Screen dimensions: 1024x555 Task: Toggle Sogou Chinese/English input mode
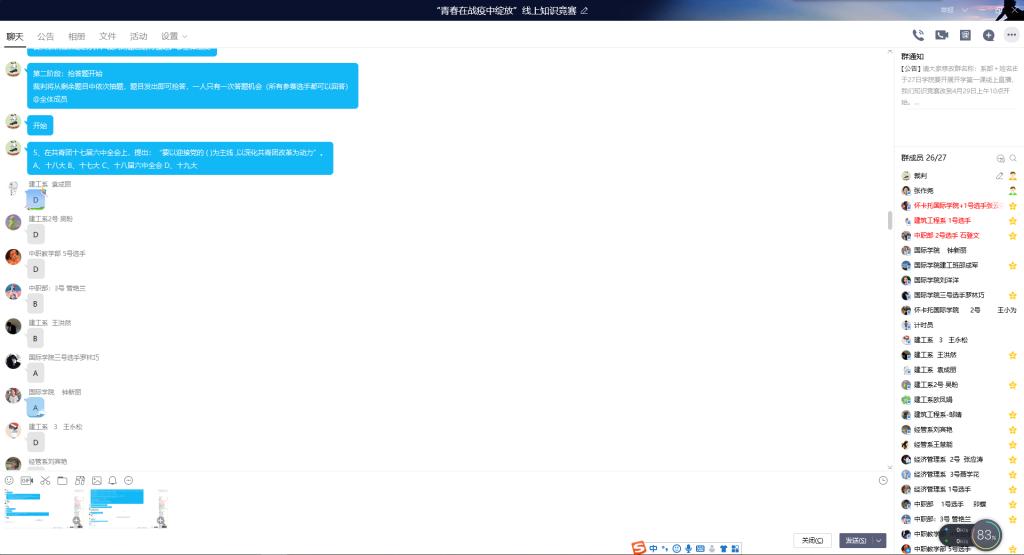click(x=653, y=548)
